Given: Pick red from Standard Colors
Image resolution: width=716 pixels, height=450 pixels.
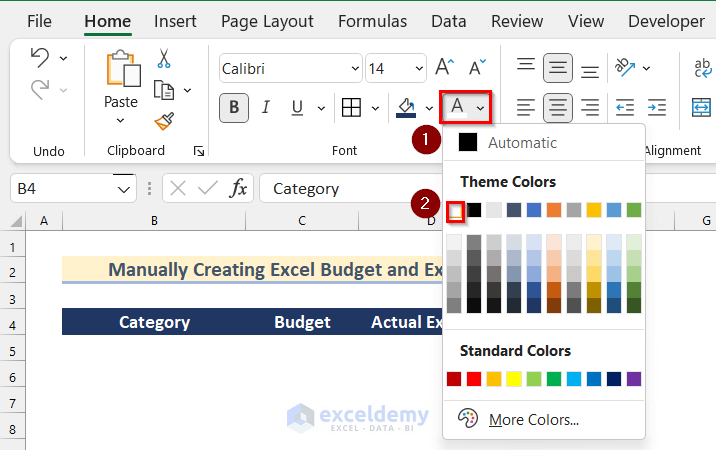Looking at the screenshot, I should pos(474,379).
